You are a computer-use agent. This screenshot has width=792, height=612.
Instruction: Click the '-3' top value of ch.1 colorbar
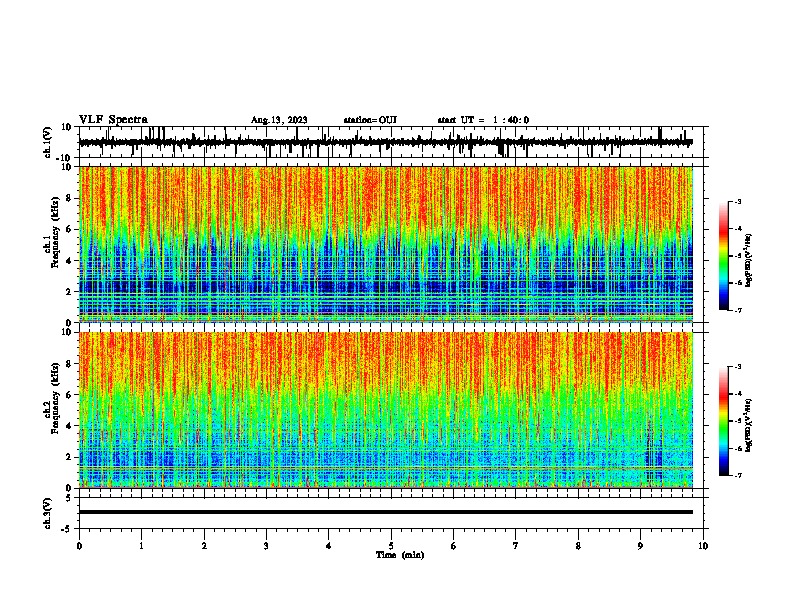(737, 201)
